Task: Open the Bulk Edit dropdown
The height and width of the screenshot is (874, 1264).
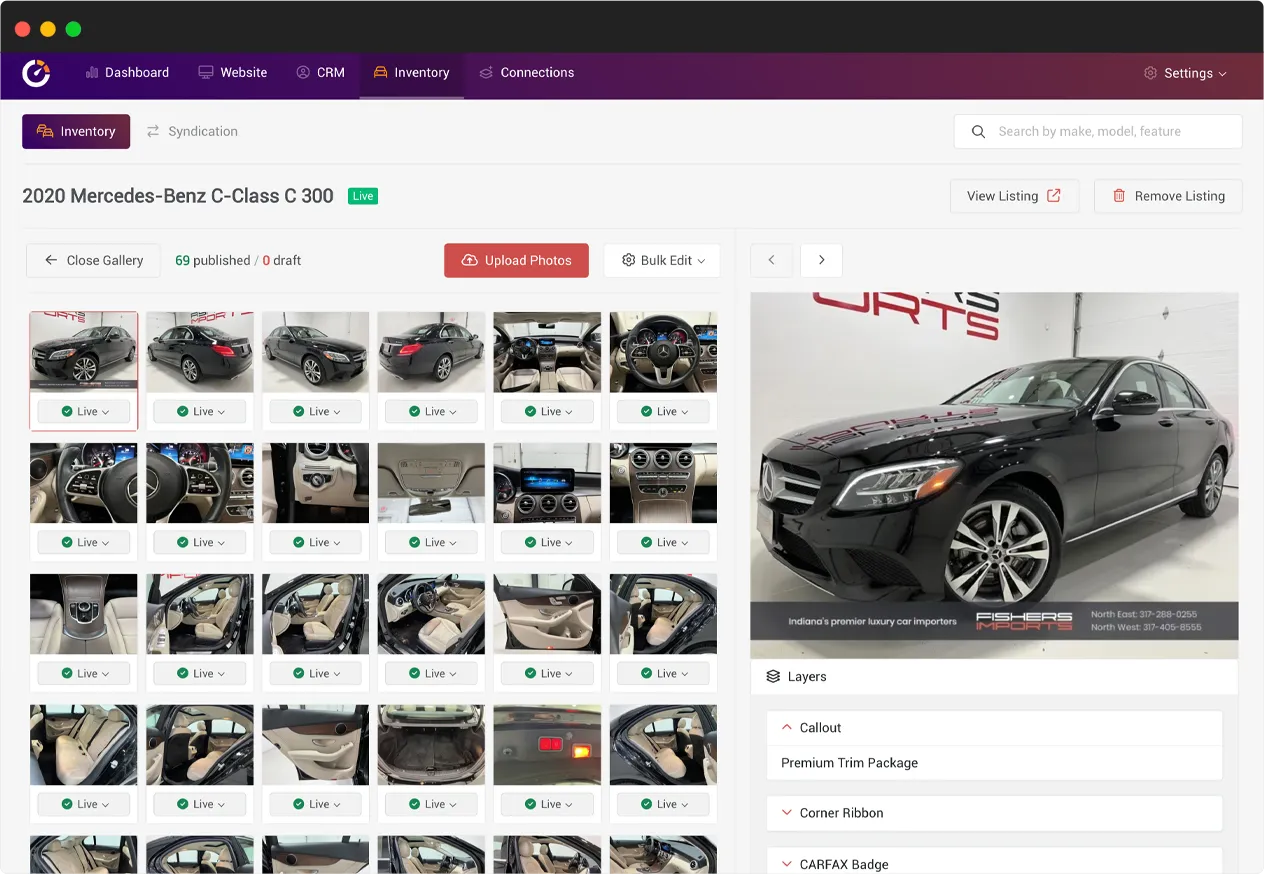Action: tap(662, 260)
